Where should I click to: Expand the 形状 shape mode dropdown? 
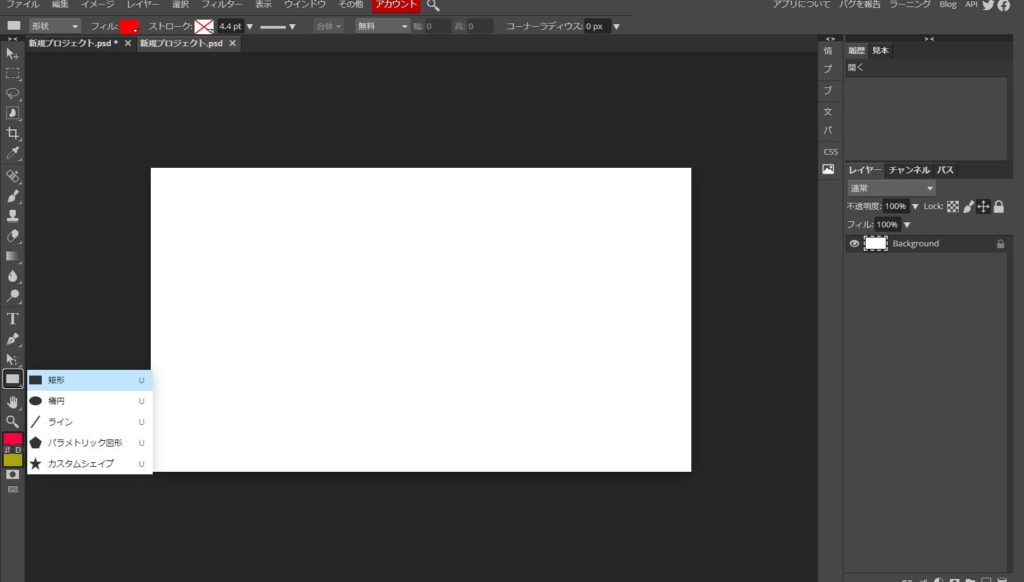click(54, 26)
